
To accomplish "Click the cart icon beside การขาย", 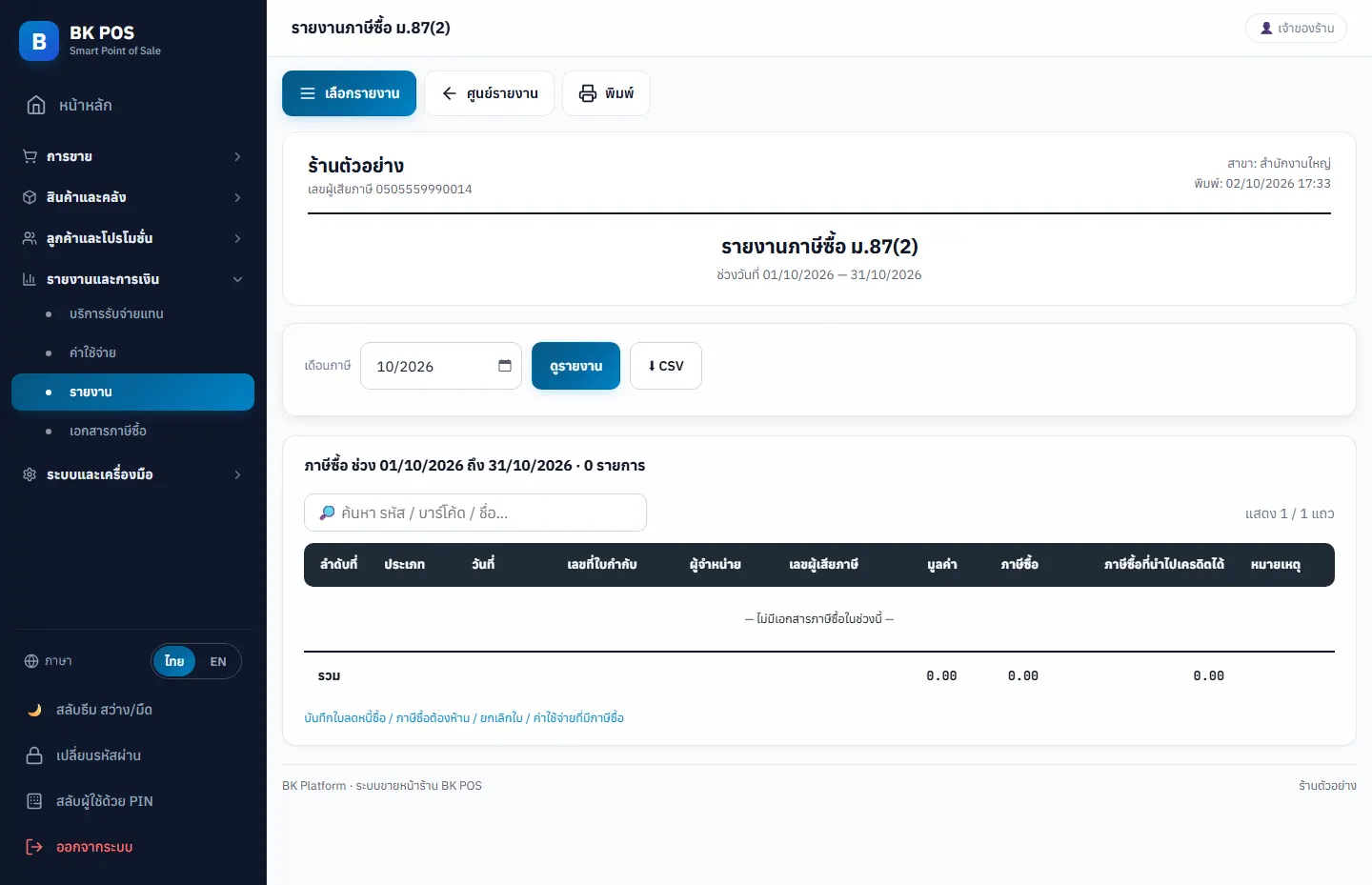I will coord(30,156).
